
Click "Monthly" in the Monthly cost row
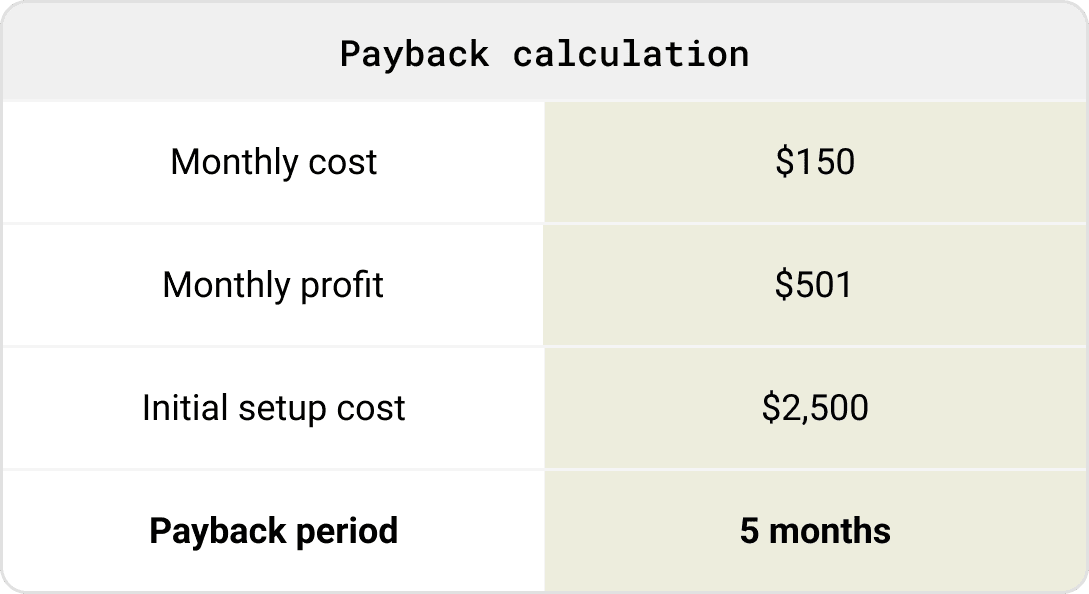click(232, 162)
